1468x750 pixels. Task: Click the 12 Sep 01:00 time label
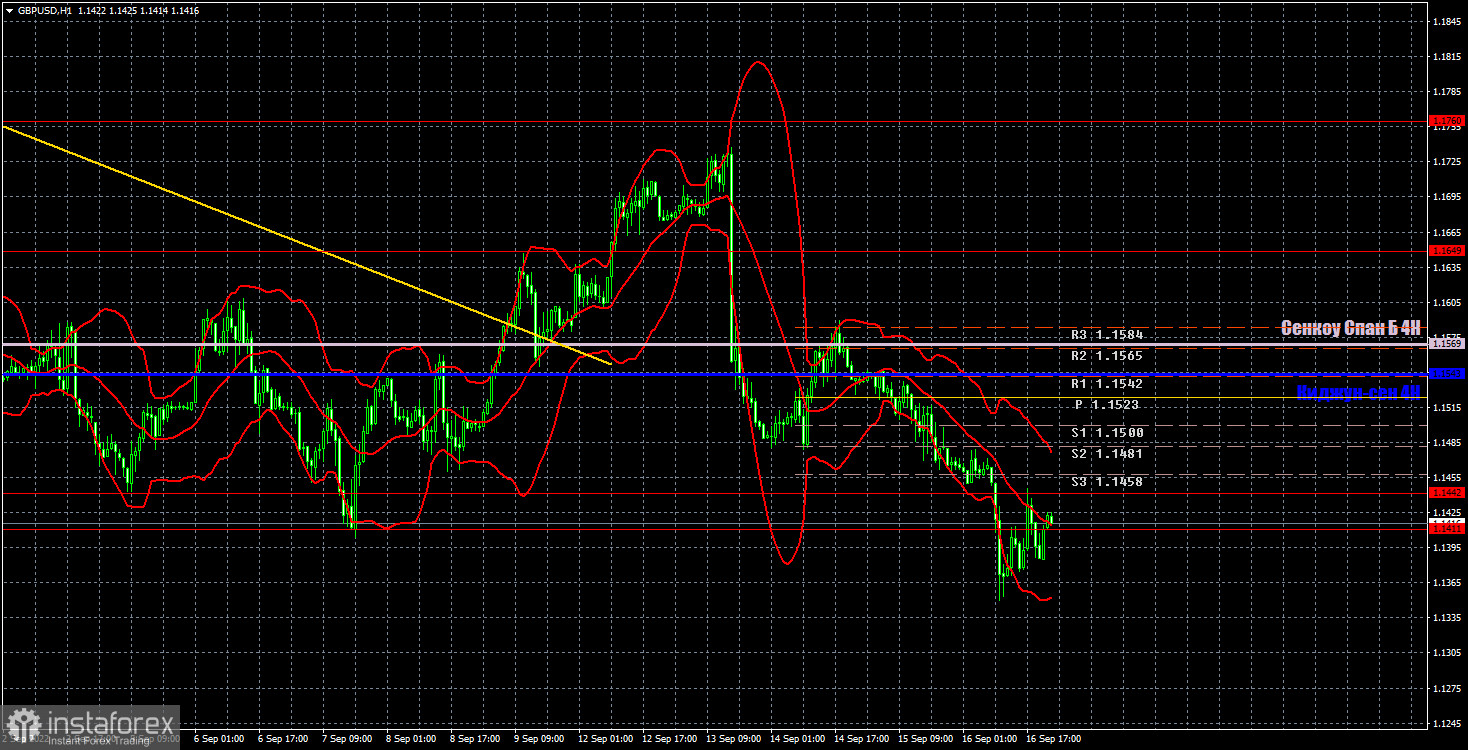click(605, 739)
